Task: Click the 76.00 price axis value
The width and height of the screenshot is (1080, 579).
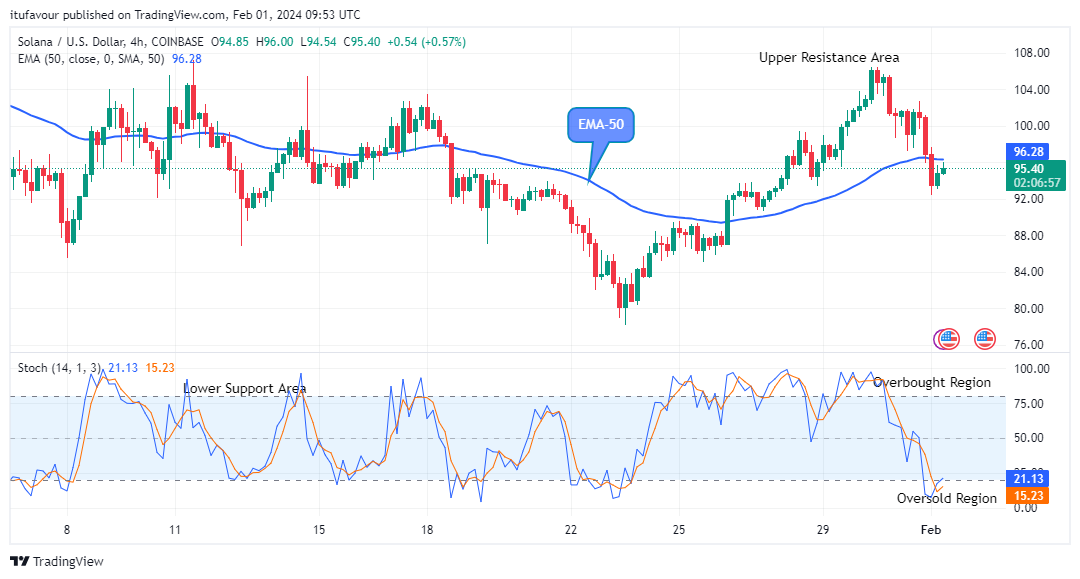Action: (1029, 345)
